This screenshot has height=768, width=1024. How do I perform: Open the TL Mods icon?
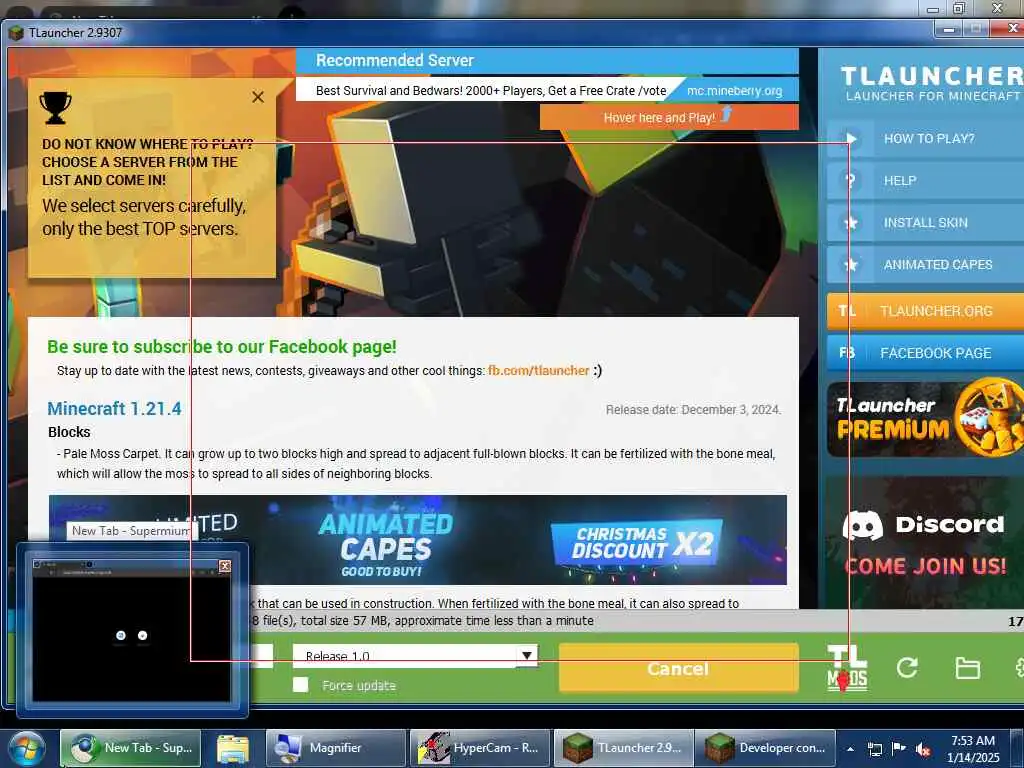[x=847, y=668]
